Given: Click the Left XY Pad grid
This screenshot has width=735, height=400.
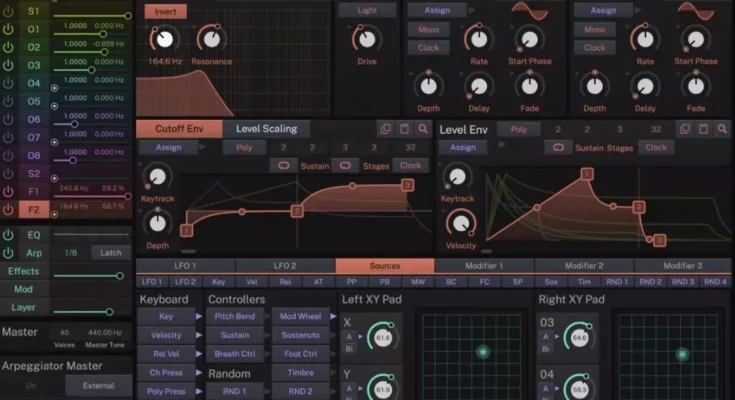Looking at the screenshot, I should (482, 352).
